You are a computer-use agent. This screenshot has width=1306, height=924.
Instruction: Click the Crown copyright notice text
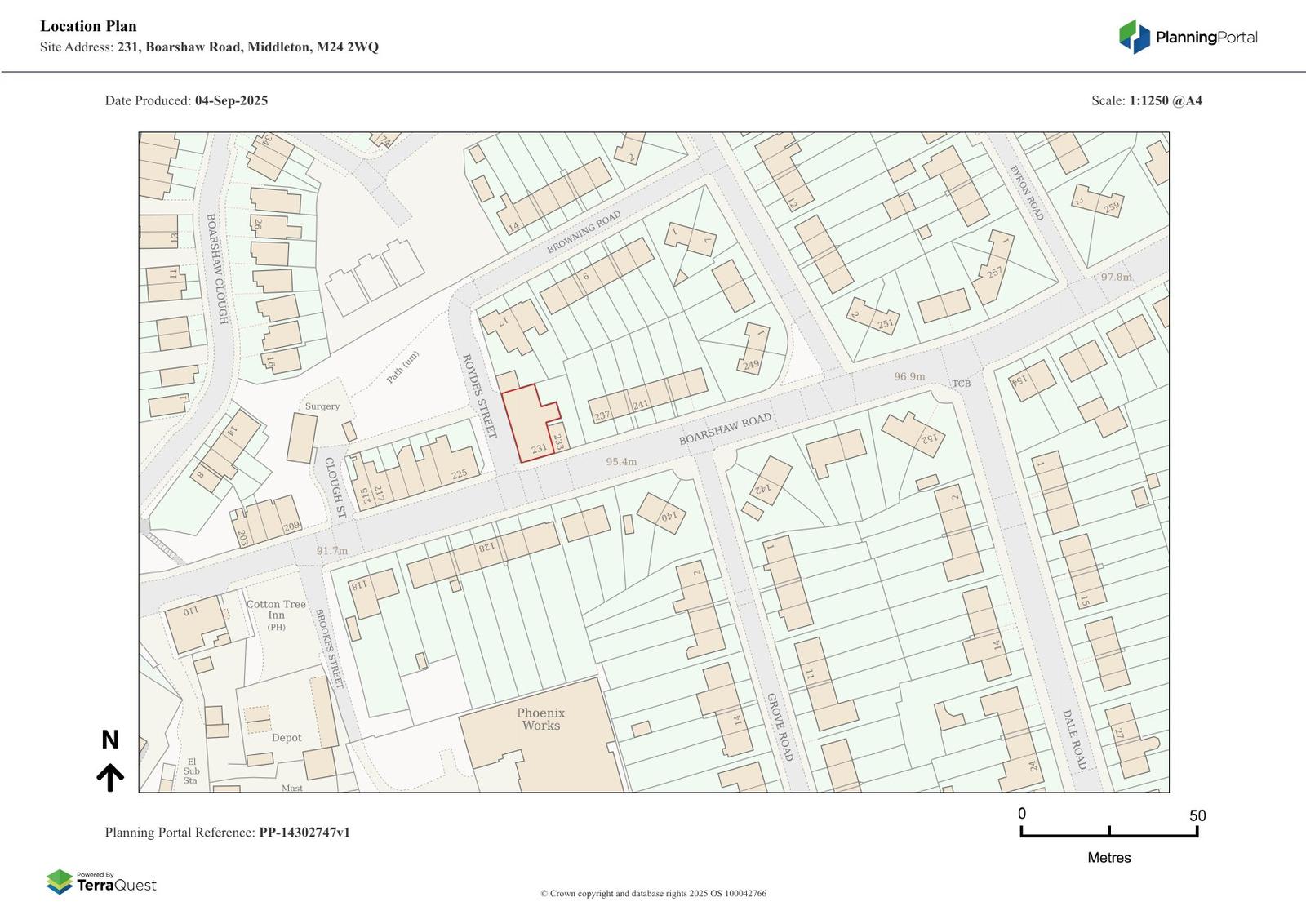point(653,894)
